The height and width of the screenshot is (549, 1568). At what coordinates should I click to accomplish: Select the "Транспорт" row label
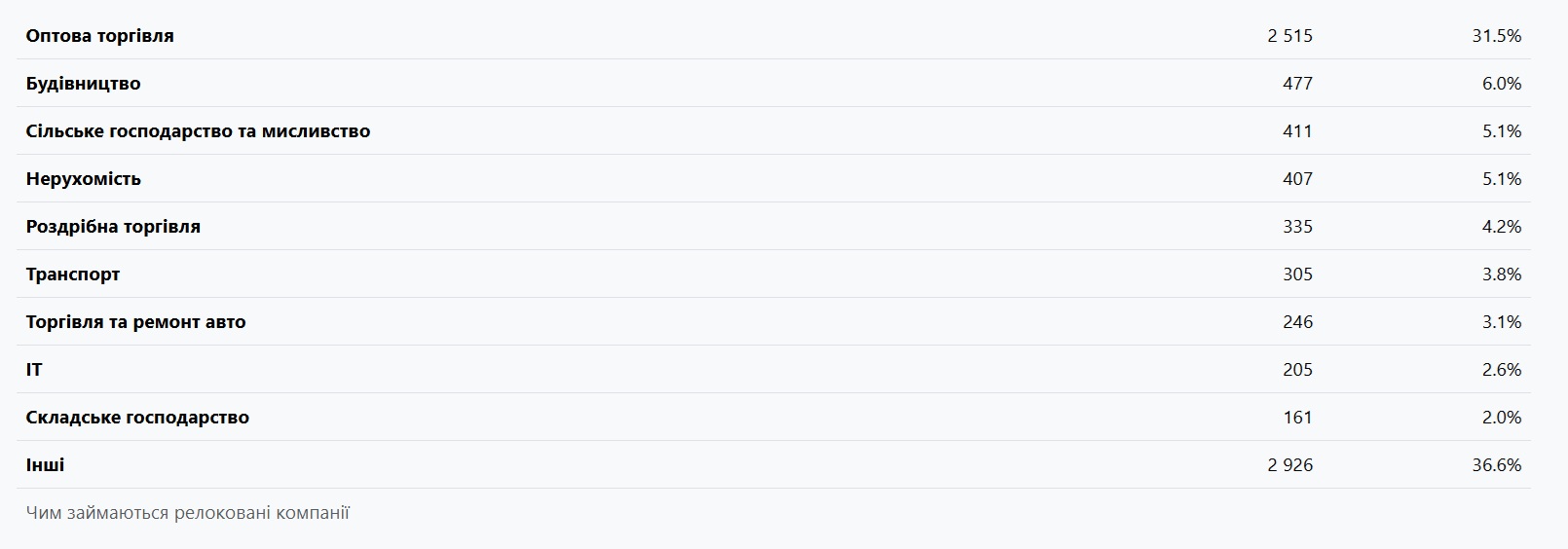[x=73, y=274]
